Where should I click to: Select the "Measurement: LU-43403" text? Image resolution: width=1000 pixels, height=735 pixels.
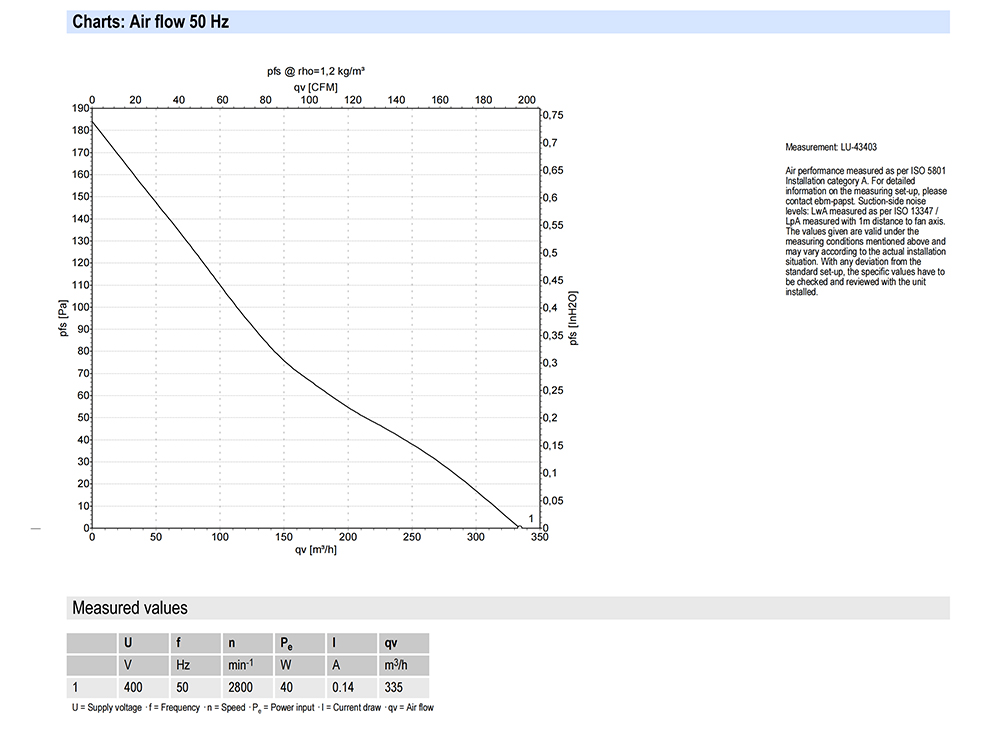pos(831,147)
